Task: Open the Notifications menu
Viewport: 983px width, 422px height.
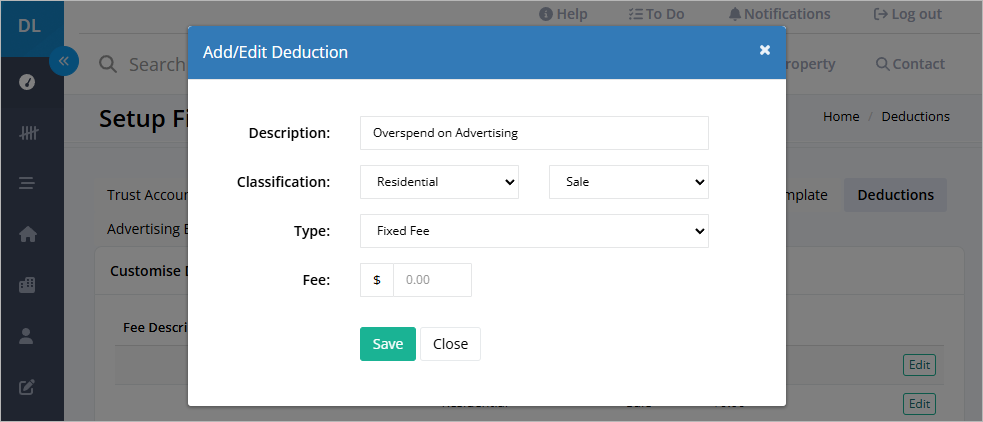Action: tap(779, 14)
